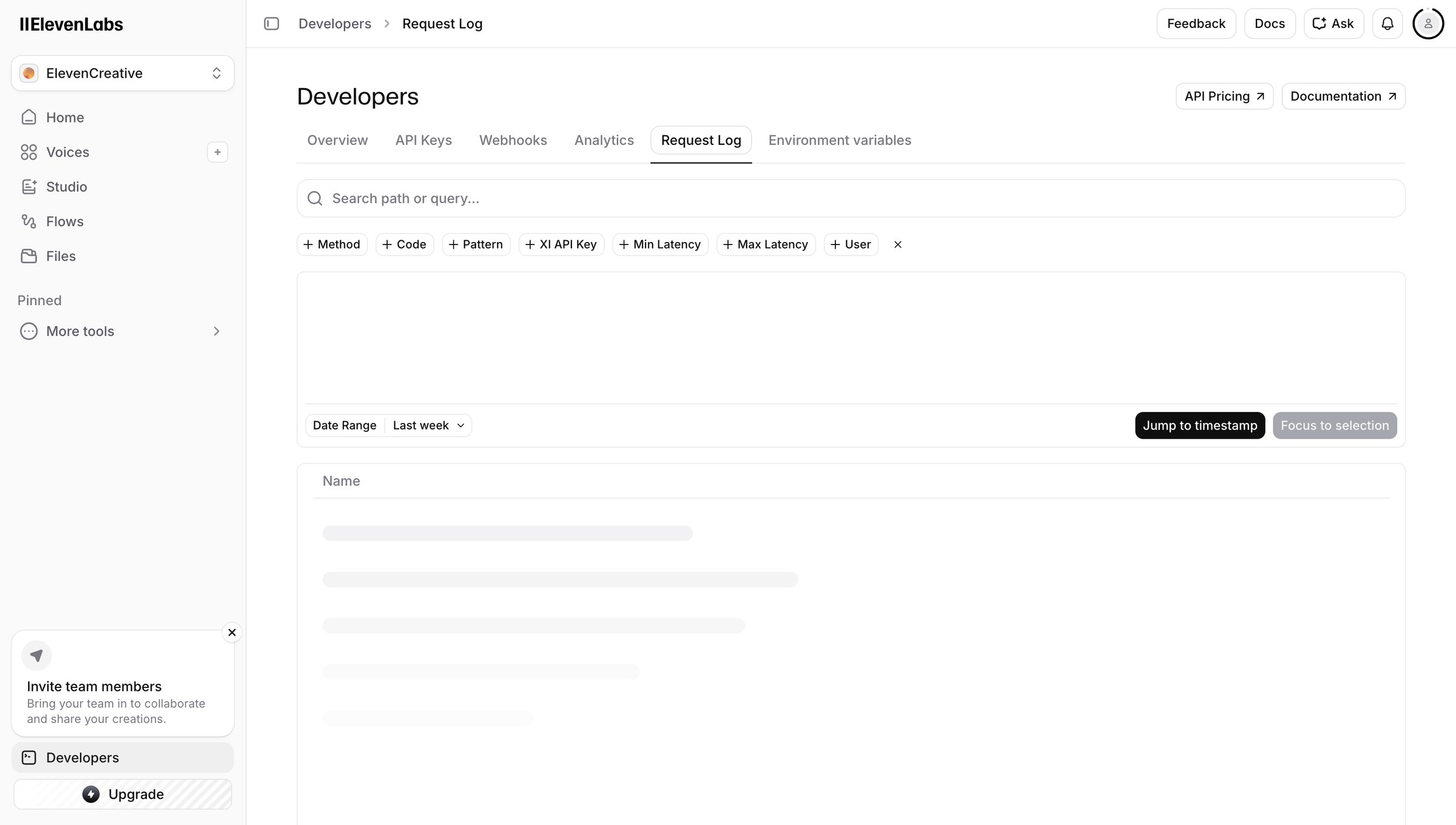This screenshot has height=825, width=1456.
Task: Open notifications bell
Action: pyautogui.click(x=1387, y=24)
